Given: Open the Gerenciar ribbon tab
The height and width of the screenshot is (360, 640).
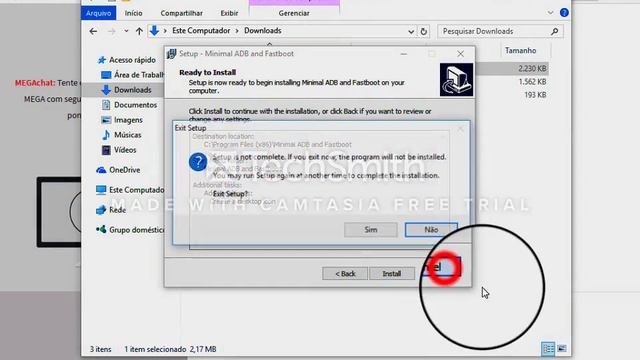Looking at the screenshot, I should [x=294, y=13].
